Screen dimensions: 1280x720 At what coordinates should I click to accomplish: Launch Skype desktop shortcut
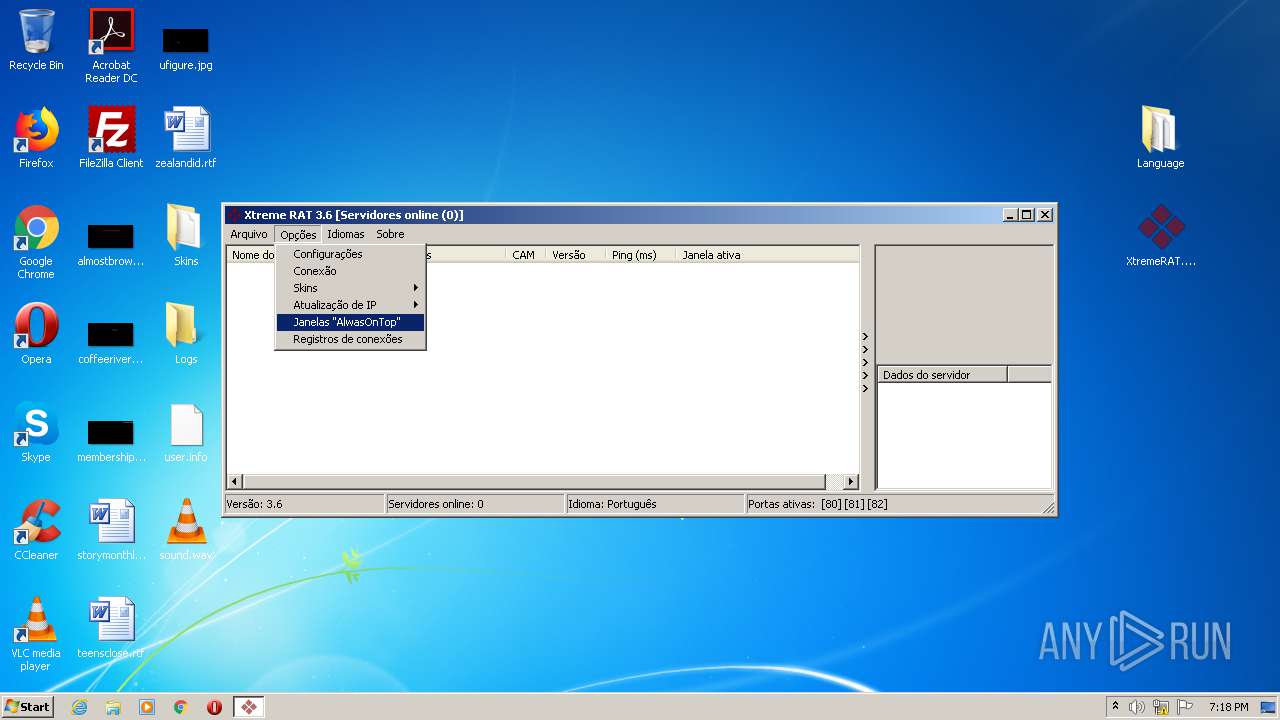pos(36,432)
